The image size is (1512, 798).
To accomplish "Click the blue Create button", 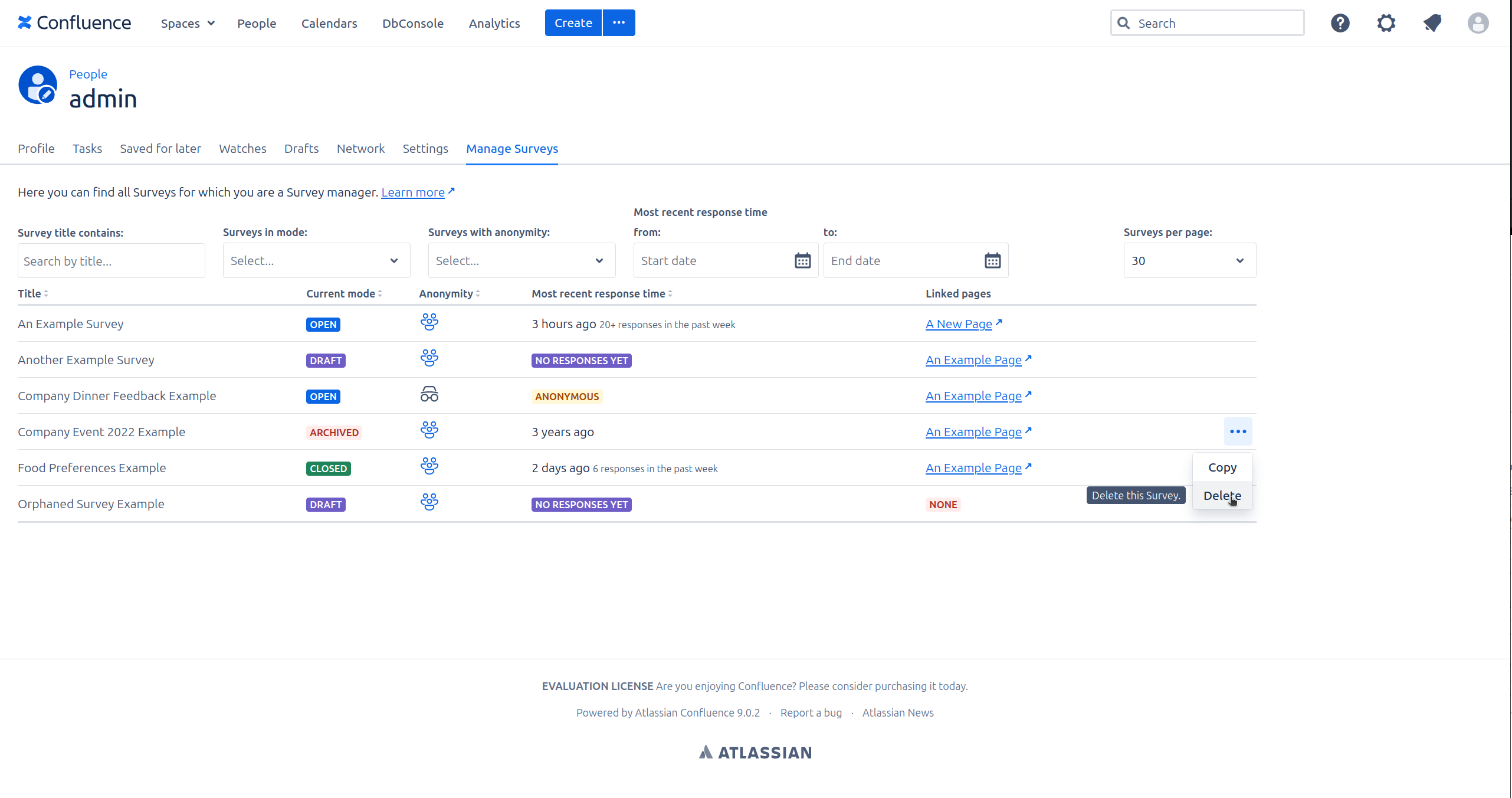I will coord(573,23).
